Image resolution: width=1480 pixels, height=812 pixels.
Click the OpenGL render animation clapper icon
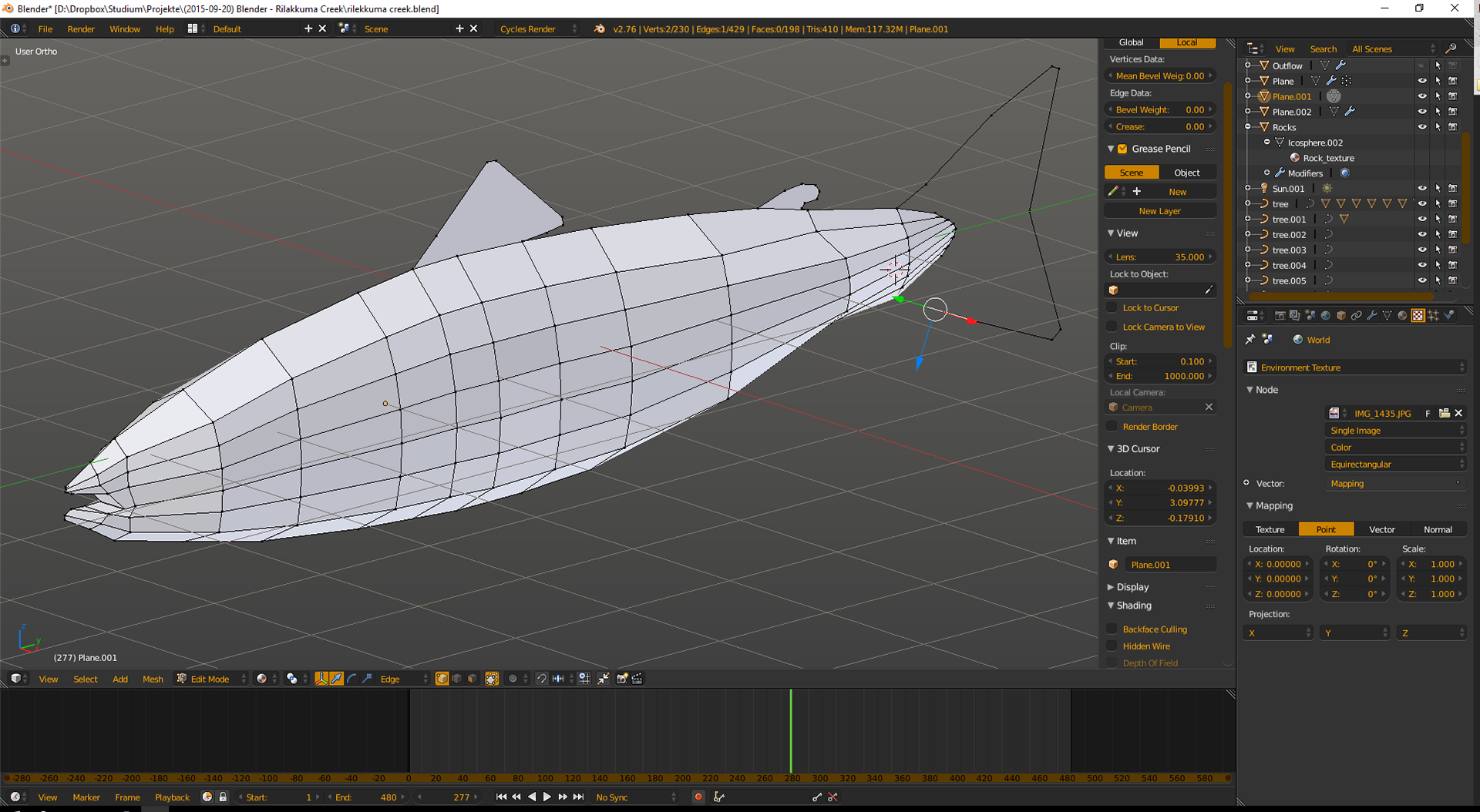pos(637,679)
